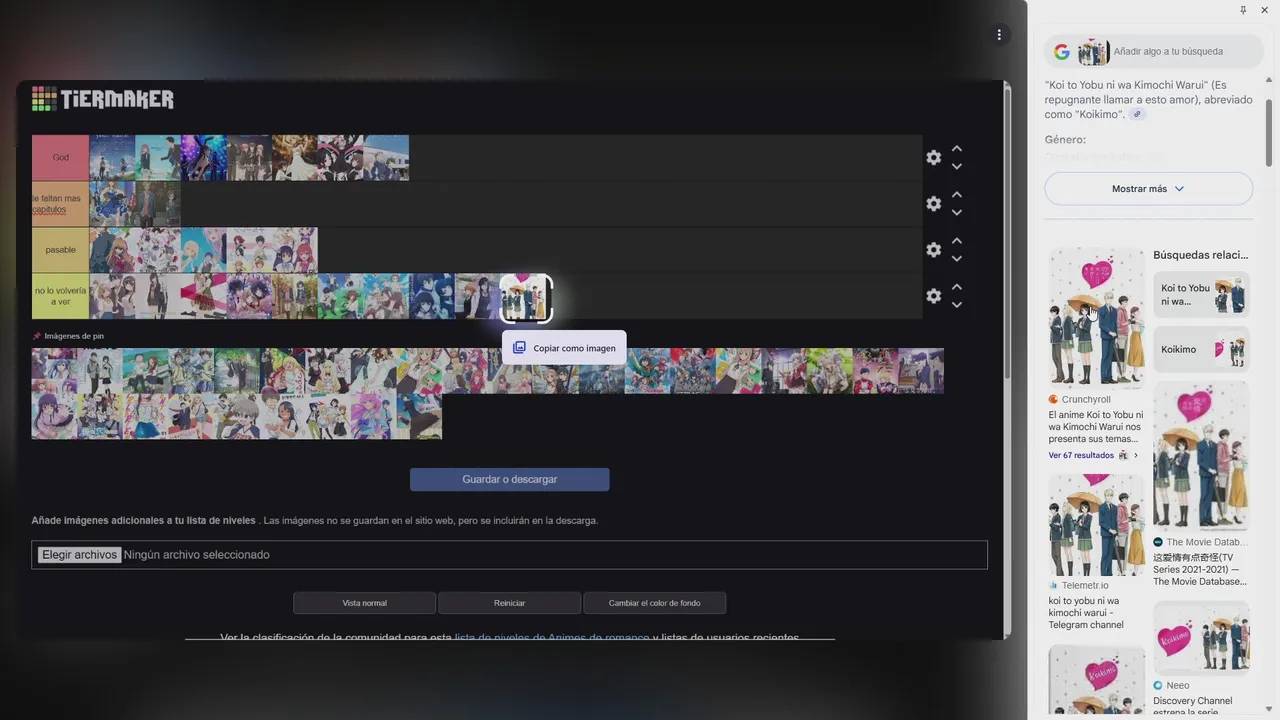
Task: Click the side panel vertical scrollbar
Action: 1268,133
